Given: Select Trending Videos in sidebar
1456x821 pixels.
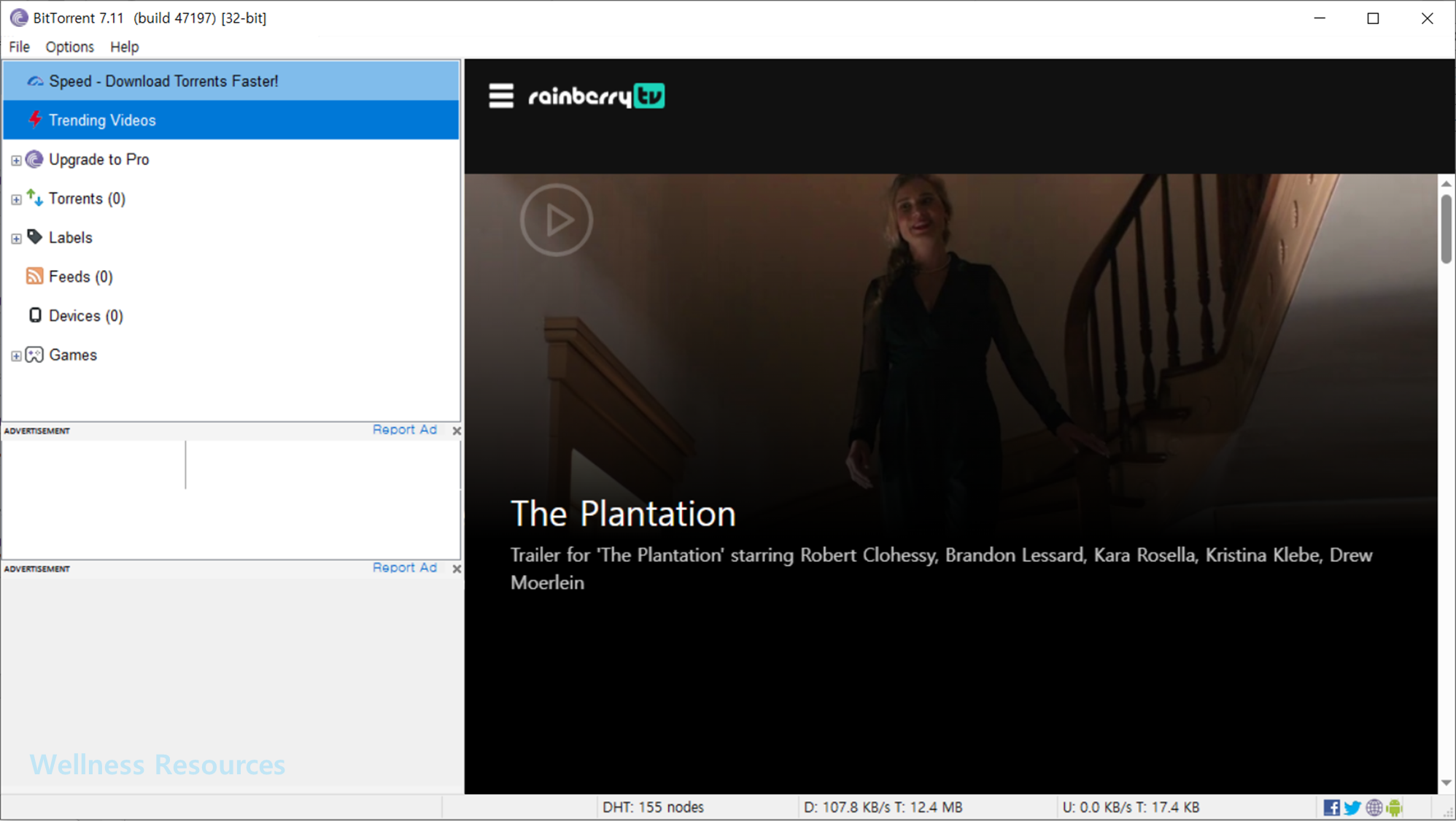Looking at the screenshot, I should tap(231, 120).
